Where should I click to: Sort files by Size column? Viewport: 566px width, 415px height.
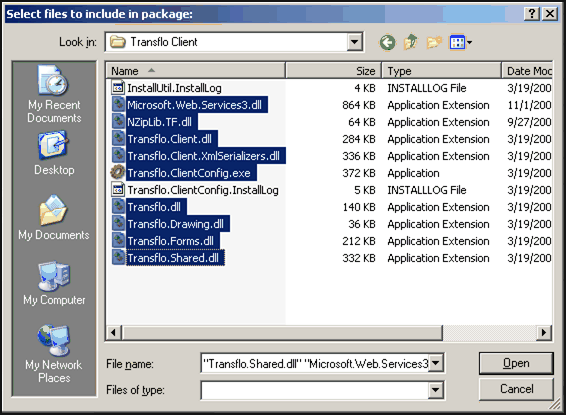334,71
